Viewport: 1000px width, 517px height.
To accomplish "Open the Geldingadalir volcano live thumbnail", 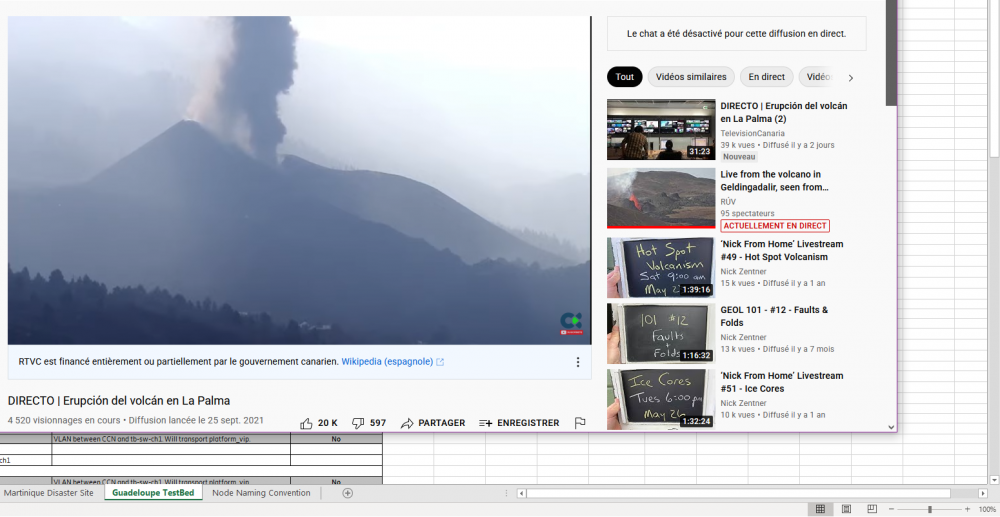I will [661, 197].
